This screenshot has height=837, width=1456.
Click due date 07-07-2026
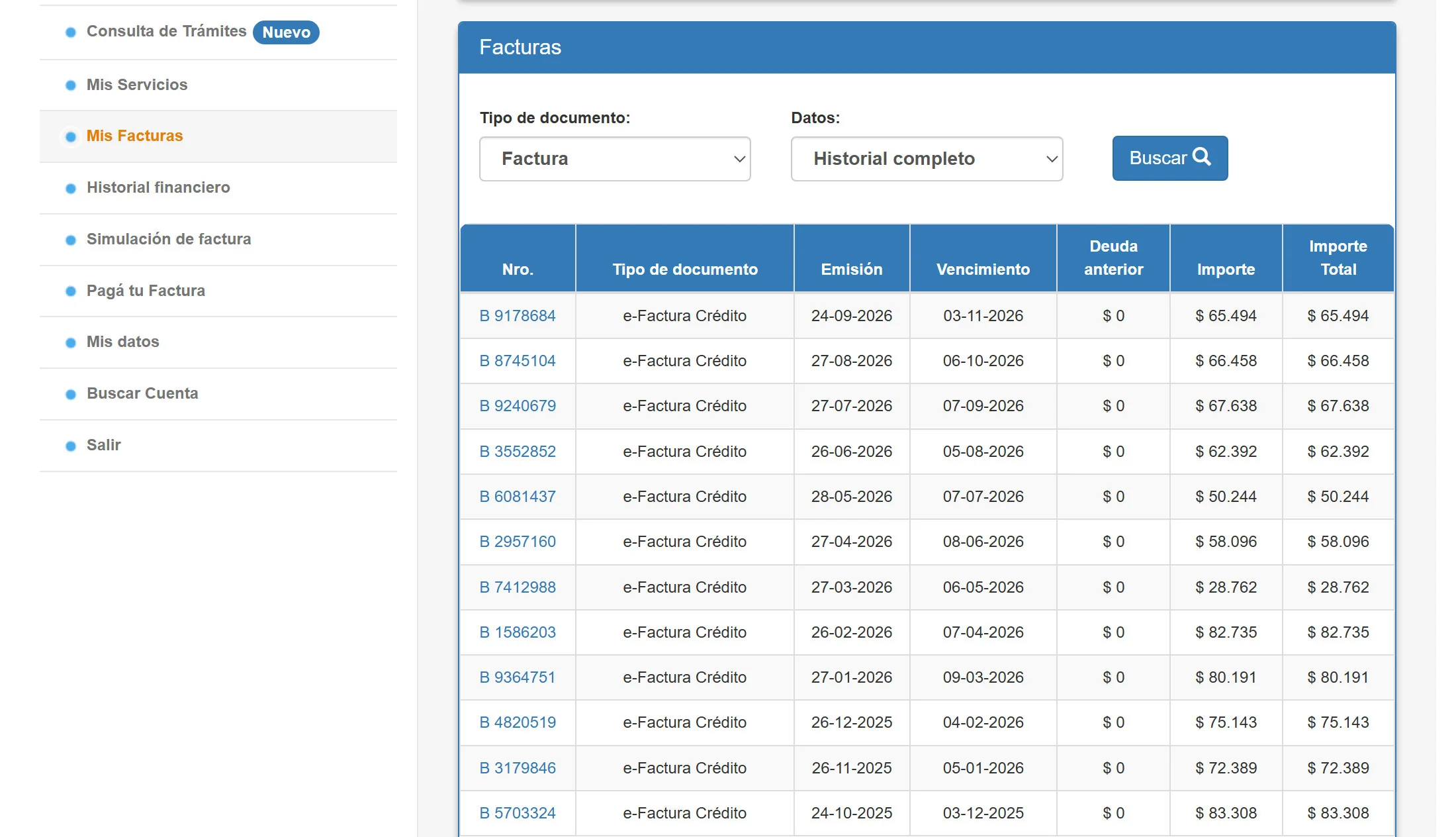tap(983, 497)
